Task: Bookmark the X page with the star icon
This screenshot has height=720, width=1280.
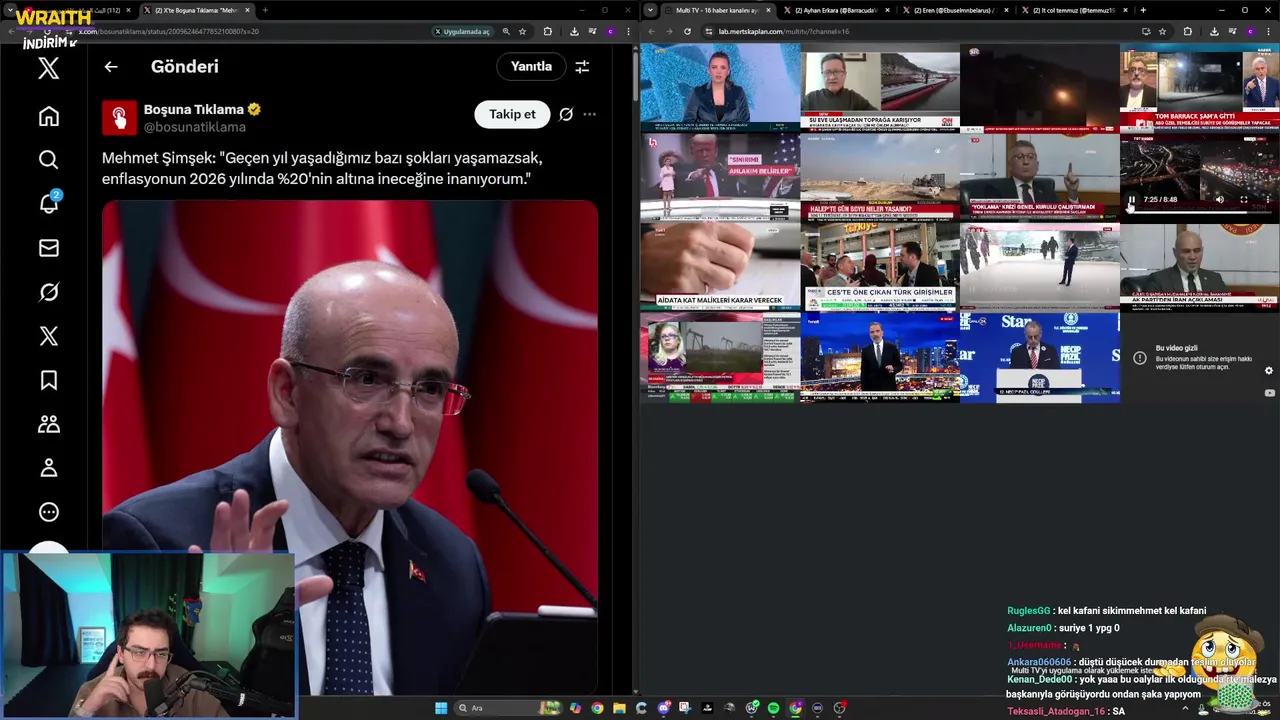Action: 522,31
